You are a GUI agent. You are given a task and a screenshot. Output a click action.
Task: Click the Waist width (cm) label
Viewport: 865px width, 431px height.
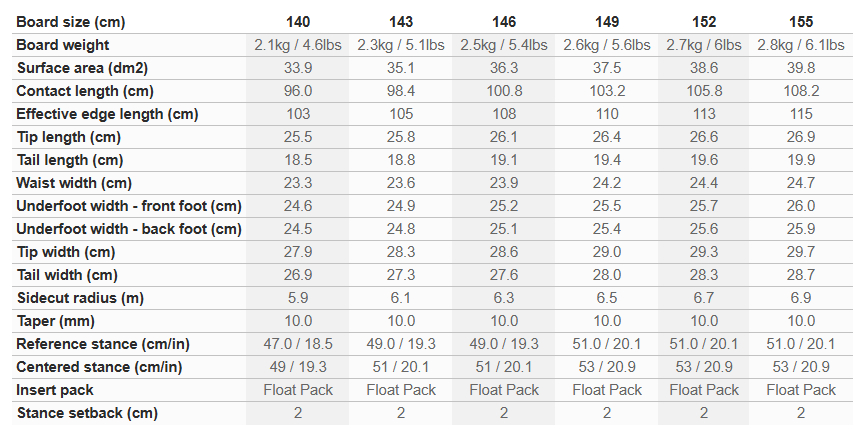(x=75, y=183)
